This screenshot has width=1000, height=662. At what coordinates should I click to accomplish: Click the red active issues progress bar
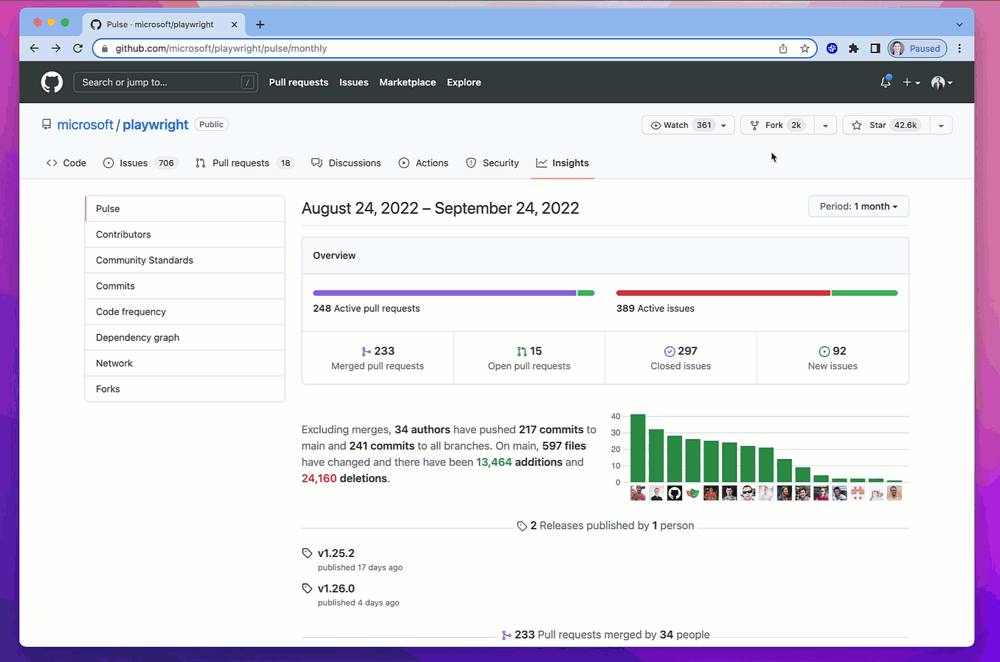(x=723, y=293)
